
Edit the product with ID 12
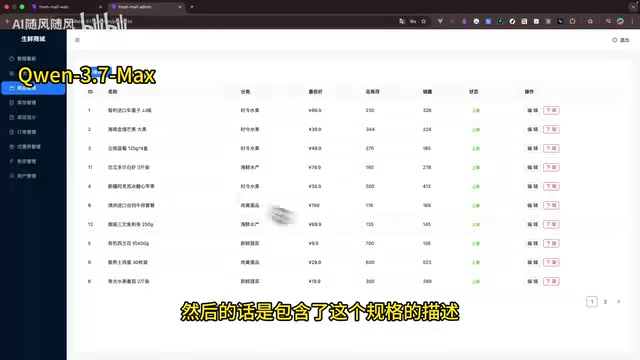(533, 224)
